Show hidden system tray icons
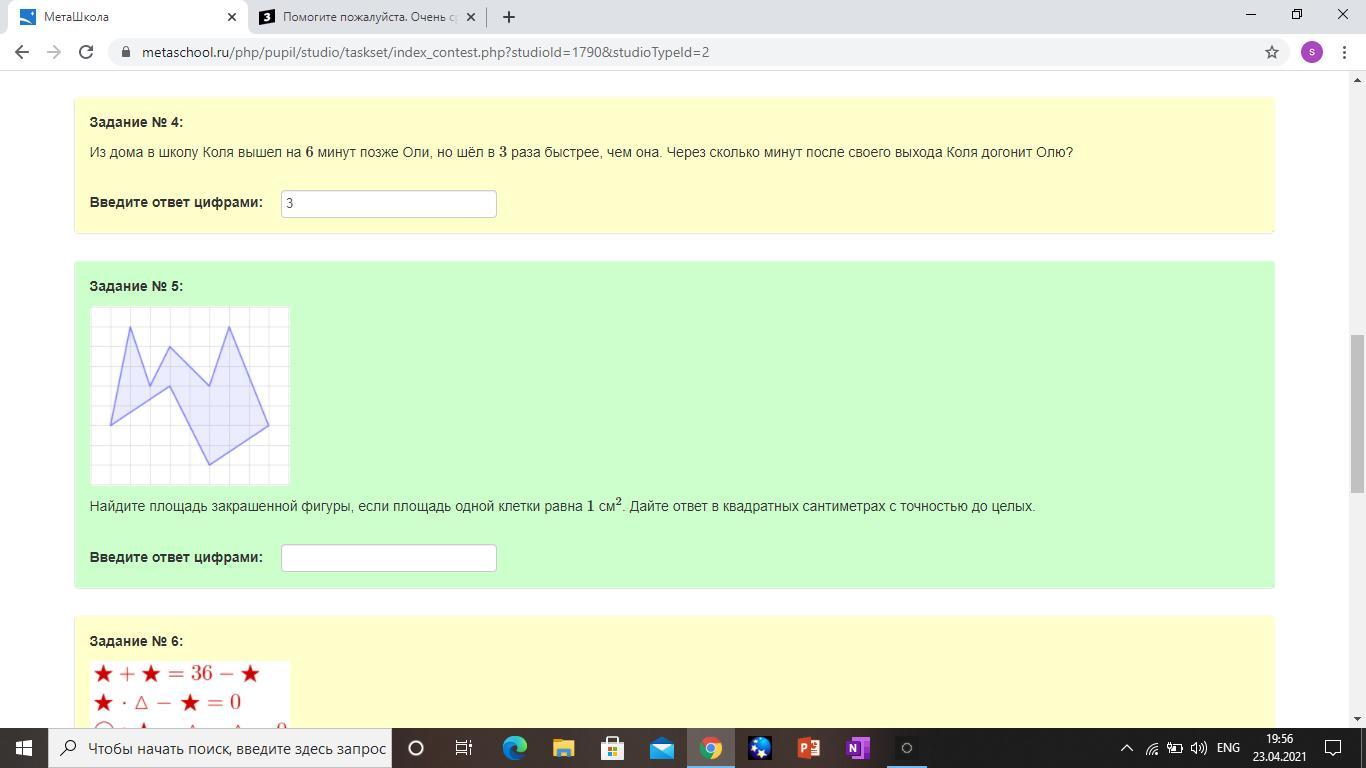 (x=1126, y=748)
